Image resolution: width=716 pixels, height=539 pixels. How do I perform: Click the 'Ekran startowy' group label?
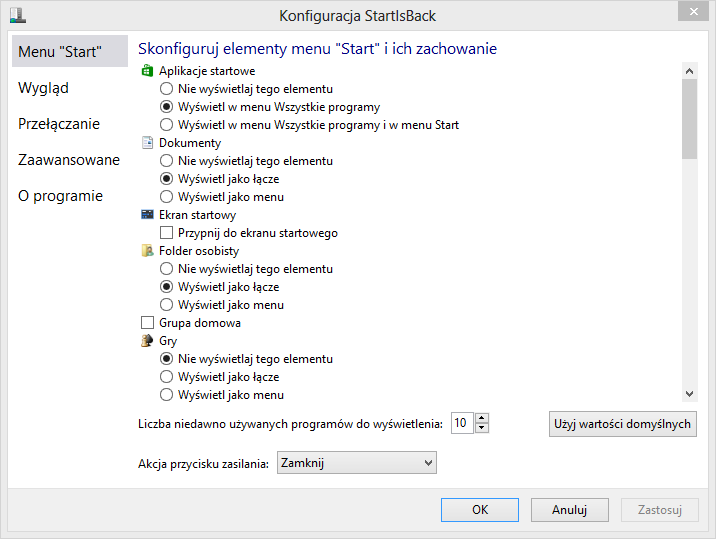[197, 215]
